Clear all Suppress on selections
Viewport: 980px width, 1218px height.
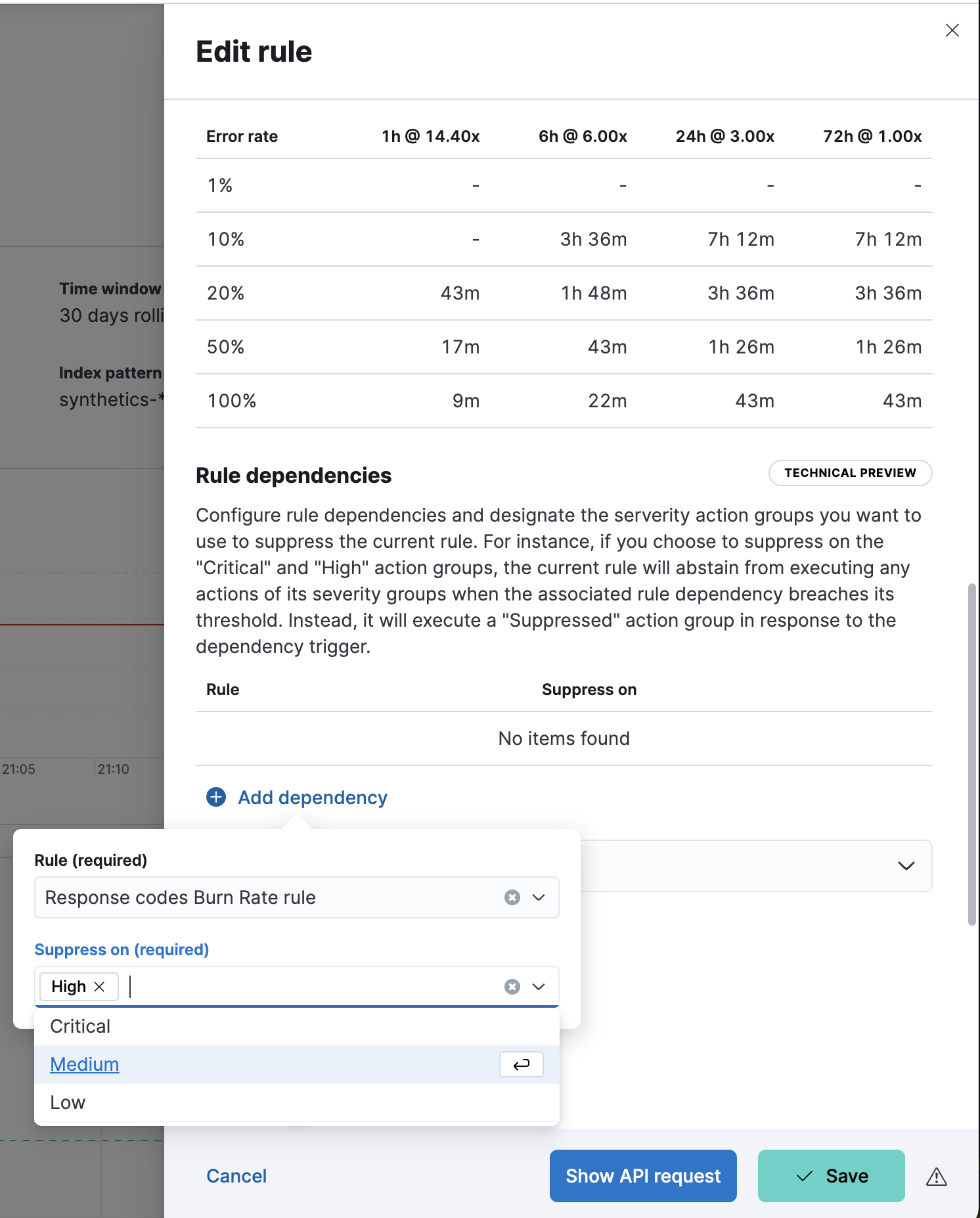coord(512,987)
